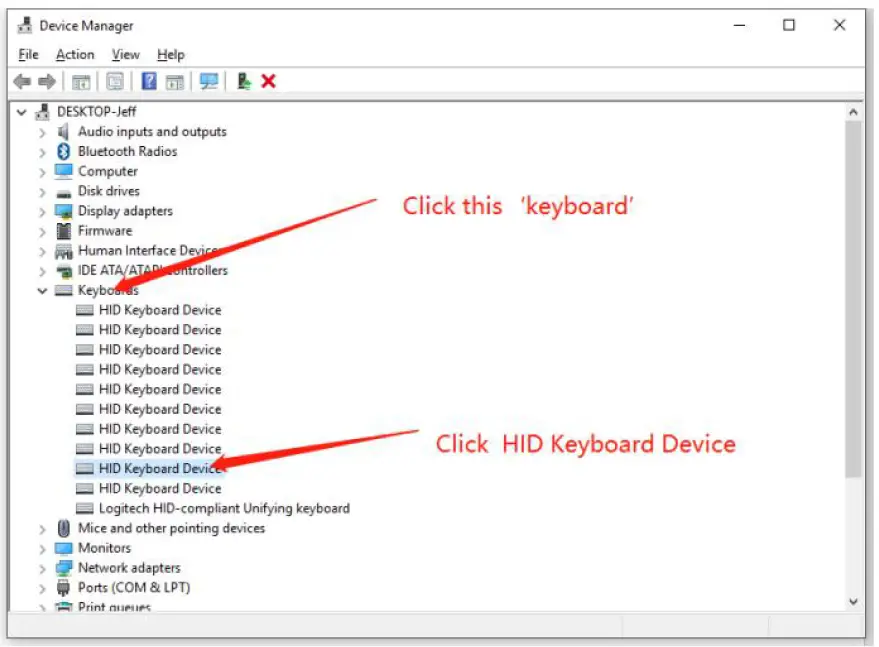Expand the Firmware node
Viewport: 879px width, 647px height.
pyautogui.click(x=42, y=232)
